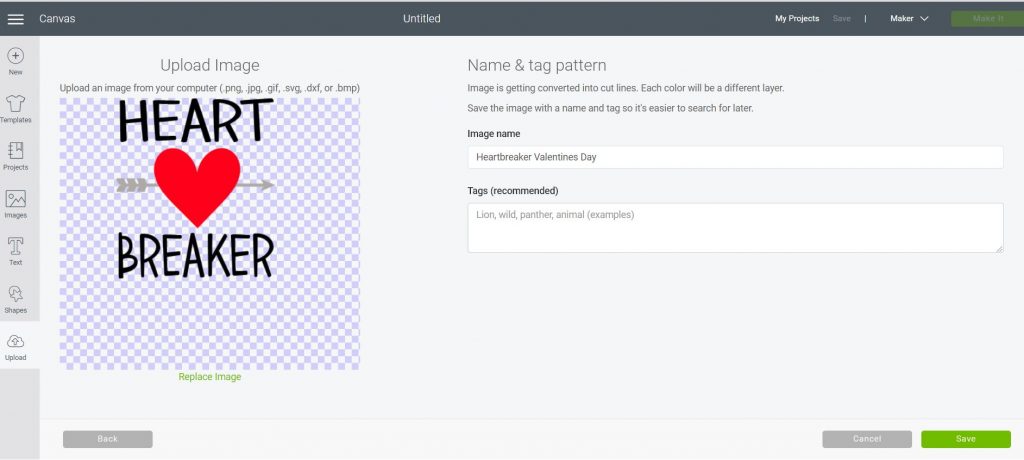Expand the Maker machine dropdown
This screenshot has width=1024, height=460.
[909, 19]
